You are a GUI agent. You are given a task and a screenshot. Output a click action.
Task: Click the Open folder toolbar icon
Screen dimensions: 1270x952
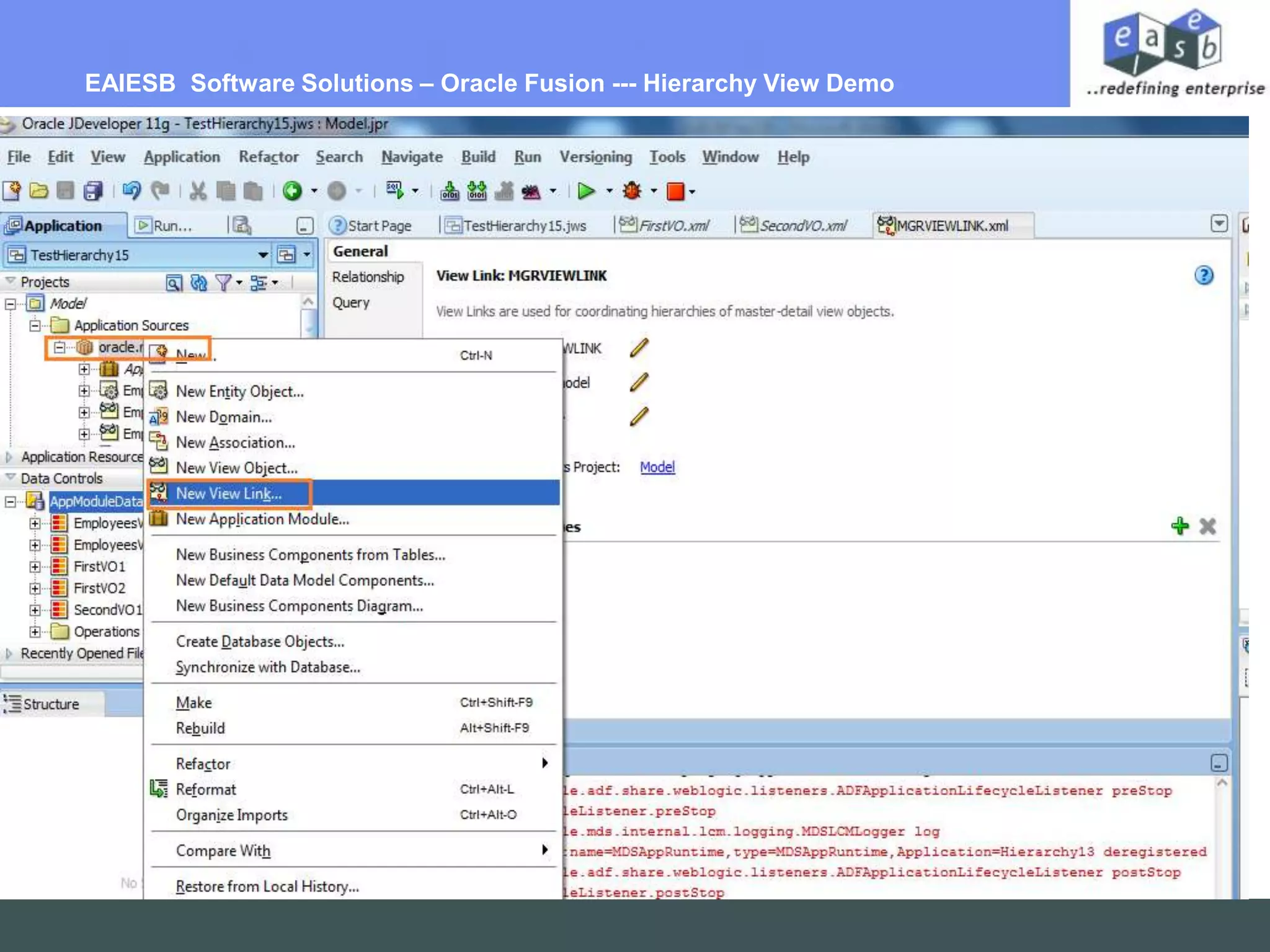[x=38, y=191]
